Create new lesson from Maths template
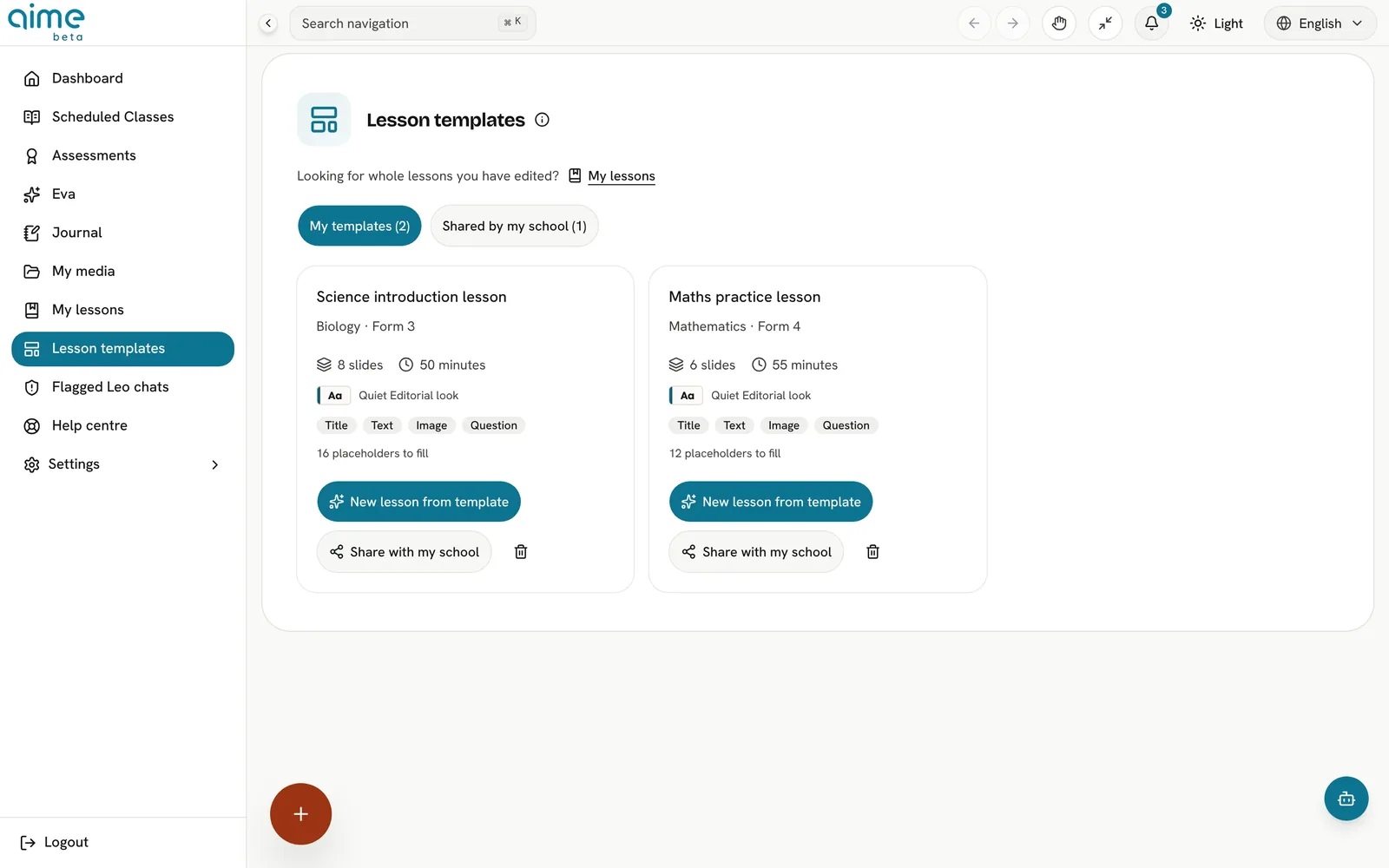The image size is (1389, 868). 771,502
